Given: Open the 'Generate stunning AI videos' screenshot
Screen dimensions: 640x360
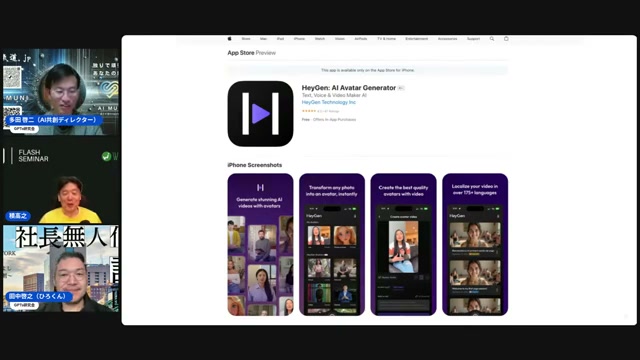Looking at the screenshot, I should coord(260,244).
